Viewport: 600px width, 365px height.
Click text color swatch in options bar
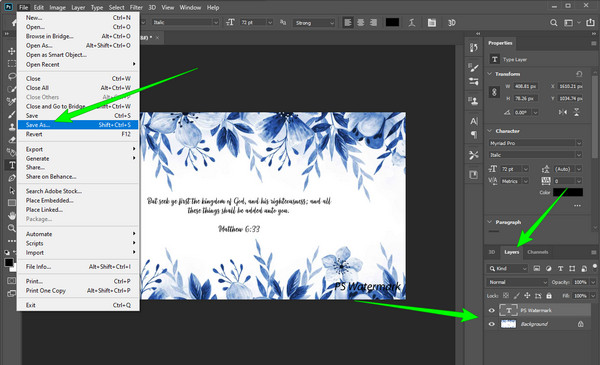point(392,23)
